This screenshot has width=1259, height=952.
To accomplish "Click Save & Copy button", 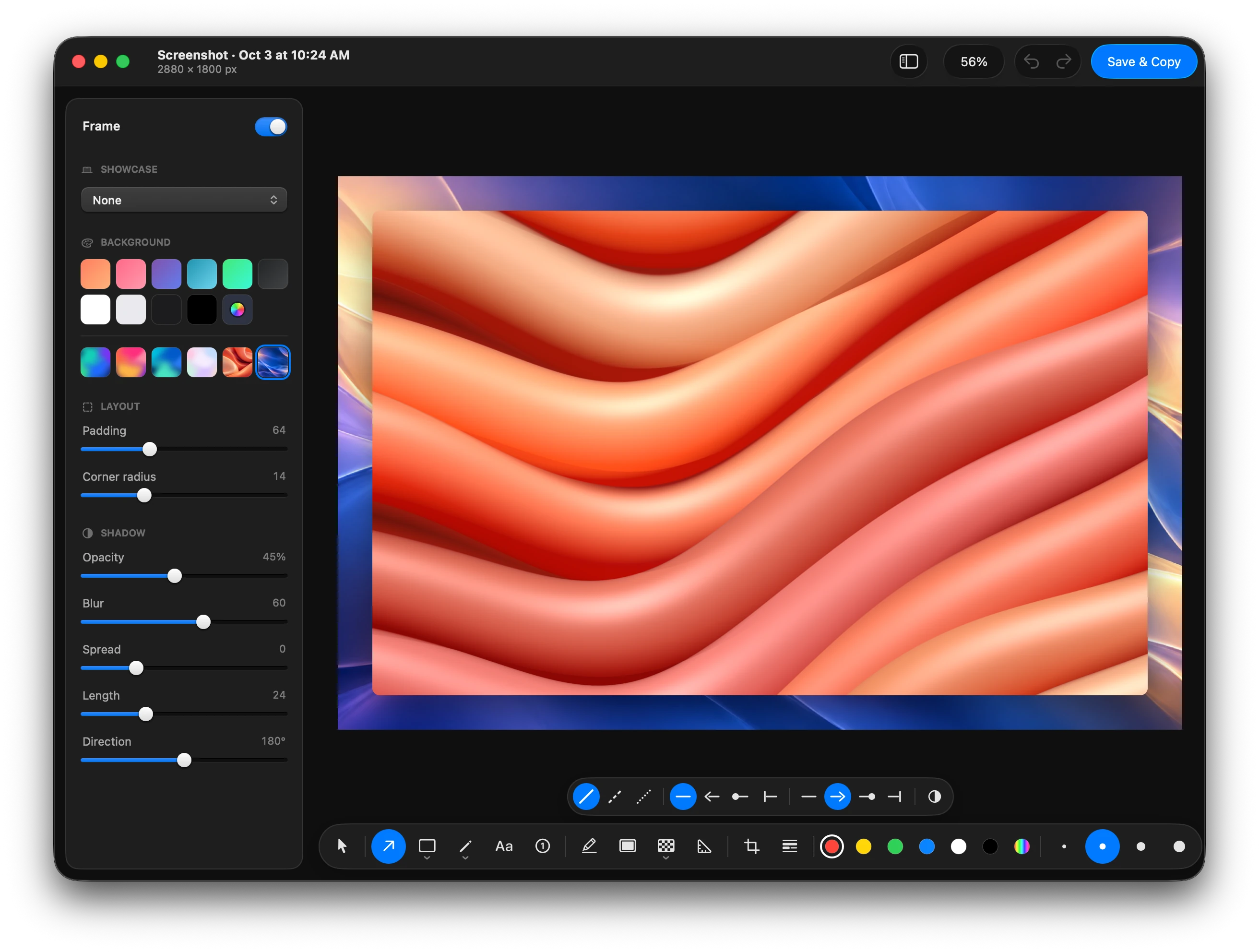I will [x=1143, y=61].
